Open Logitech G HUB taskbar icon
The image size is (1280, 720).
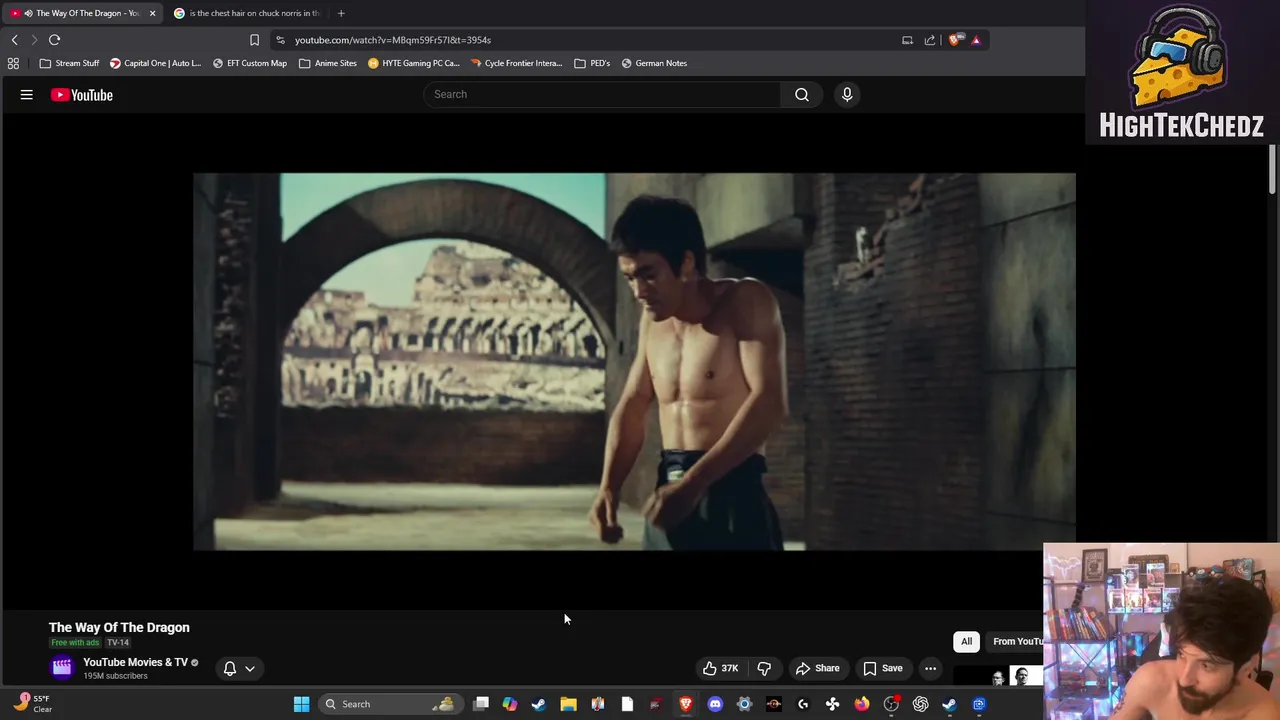(803, 704)
